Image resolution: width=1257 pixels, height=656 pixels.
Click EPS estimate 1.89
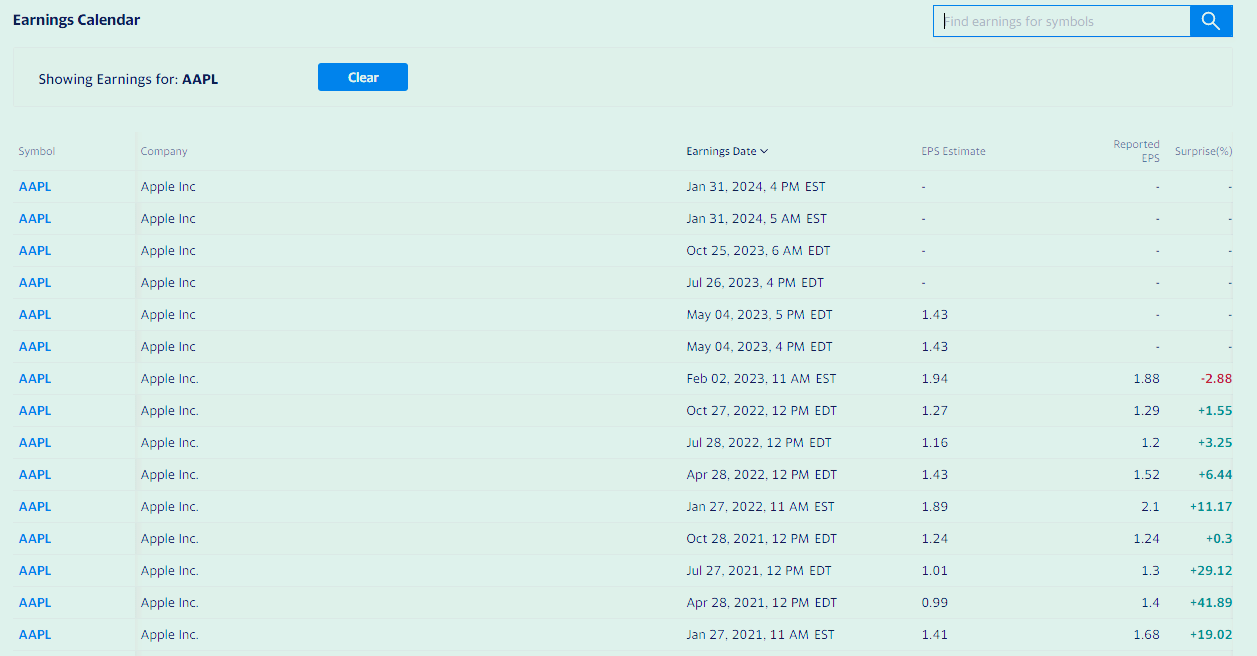(934, 507)
